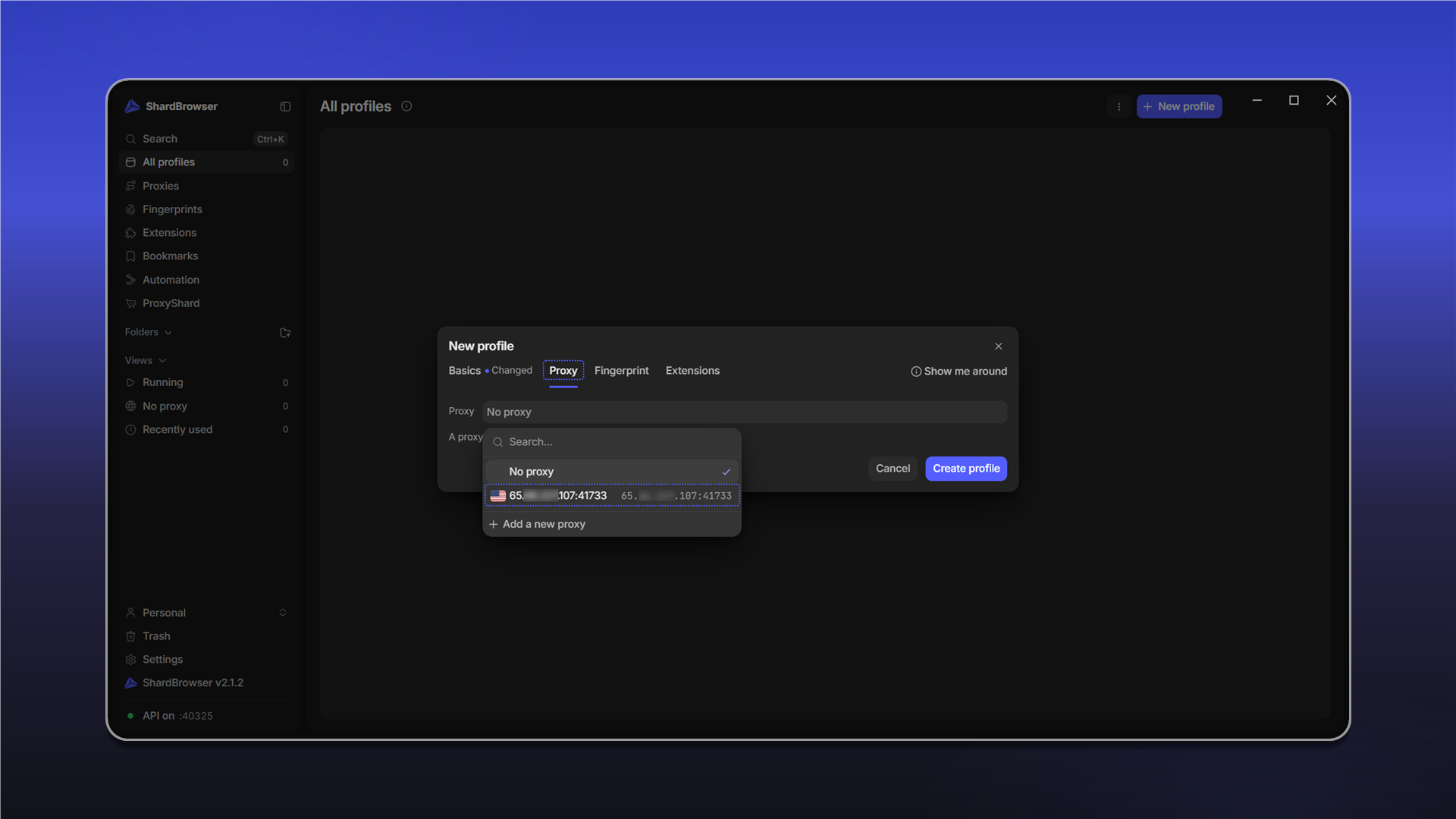The width and height of the screenshot is (1456, 819).
Task: Click the Create profile button
Action: tap(966, 469)
